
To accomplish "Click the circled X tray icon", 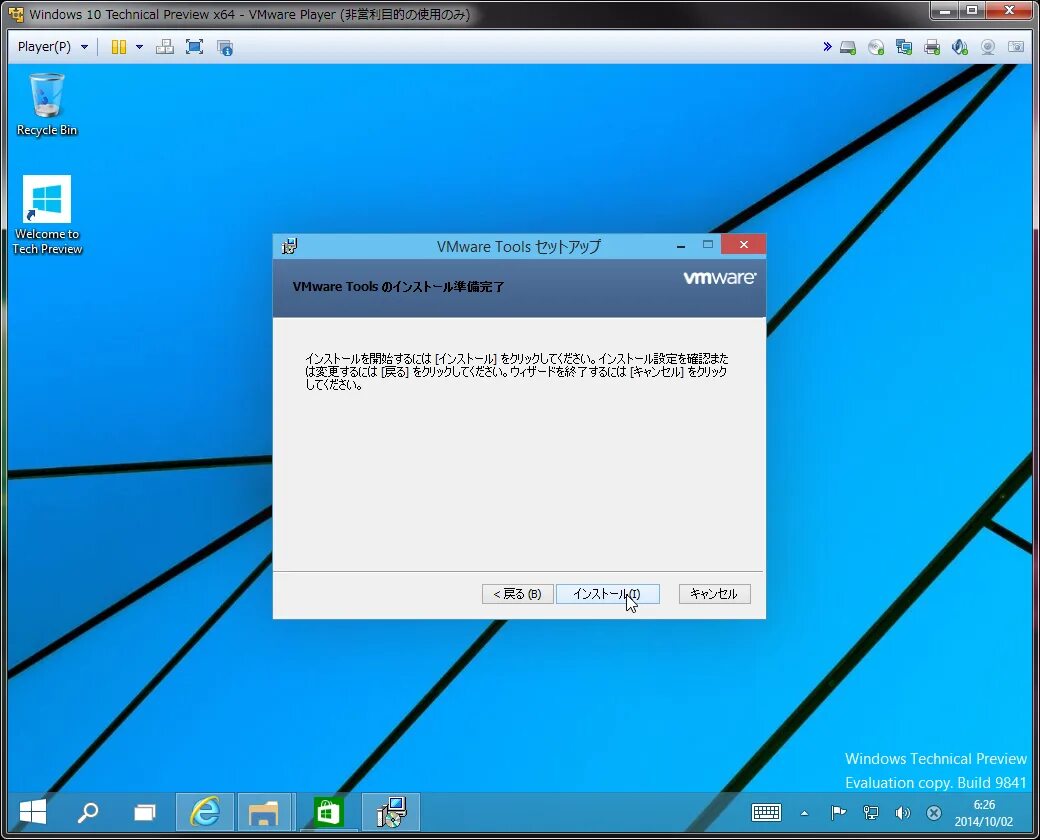I will [x=934, y=812].
